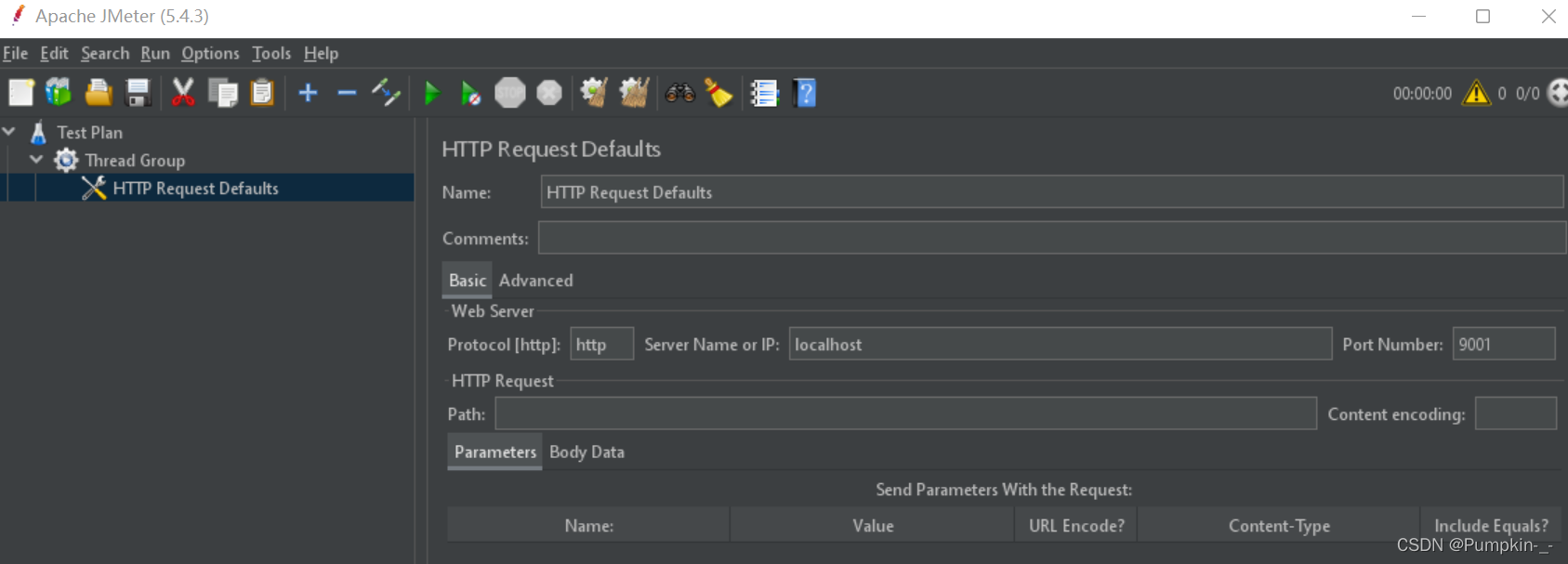Click the Clear results broom icon

pos(594,93)
